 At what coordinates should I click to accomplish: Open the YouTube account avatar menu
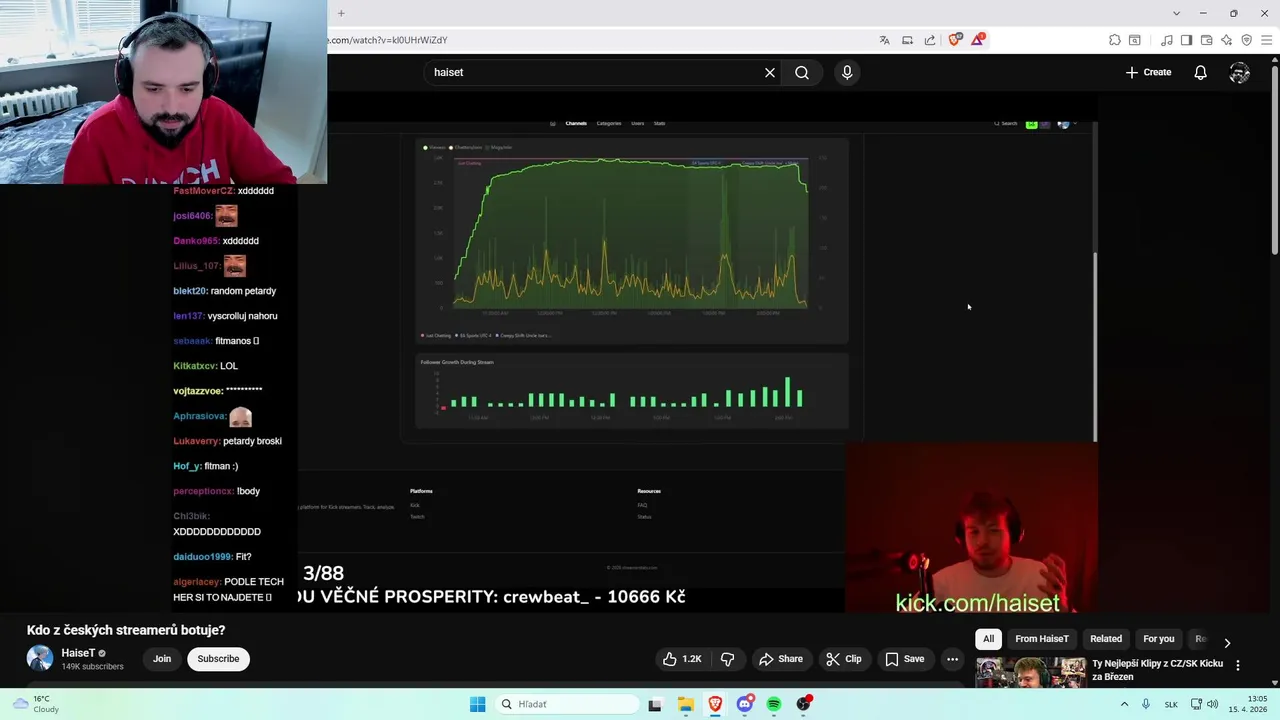point(1239,72)
